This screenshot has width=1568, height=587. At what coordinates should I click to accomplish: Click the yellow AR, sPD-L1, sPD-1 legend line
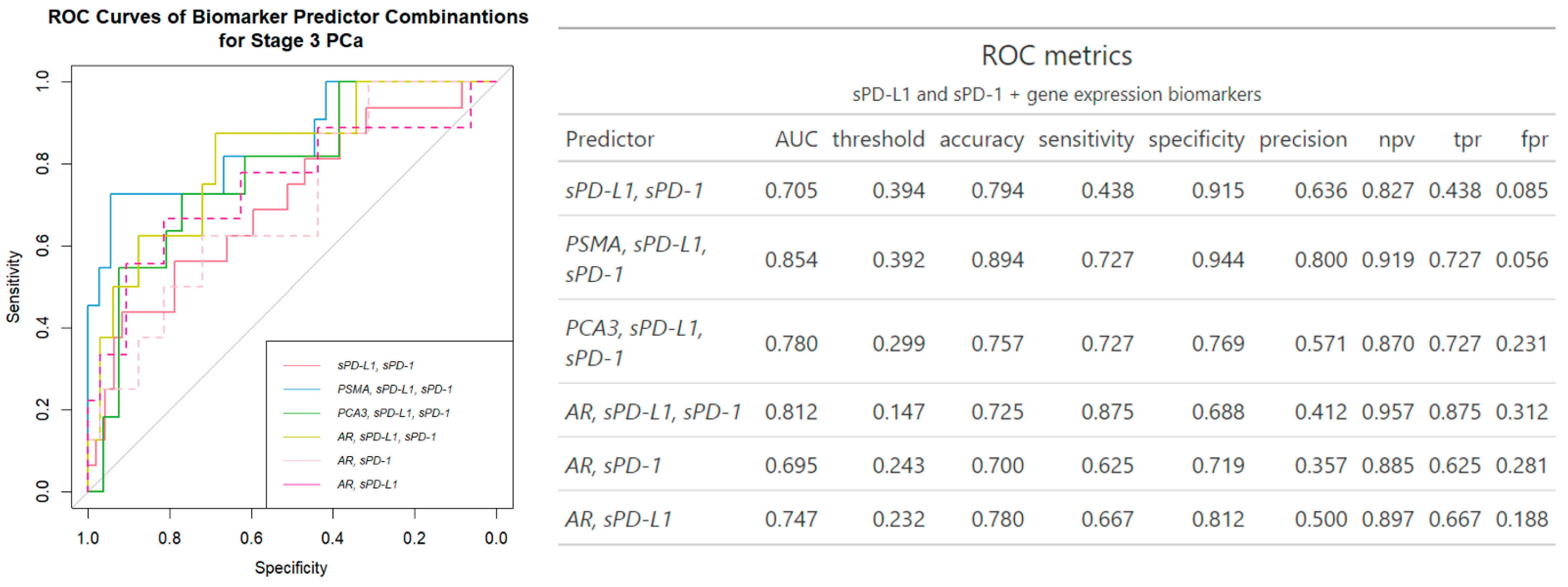(301, 437)
